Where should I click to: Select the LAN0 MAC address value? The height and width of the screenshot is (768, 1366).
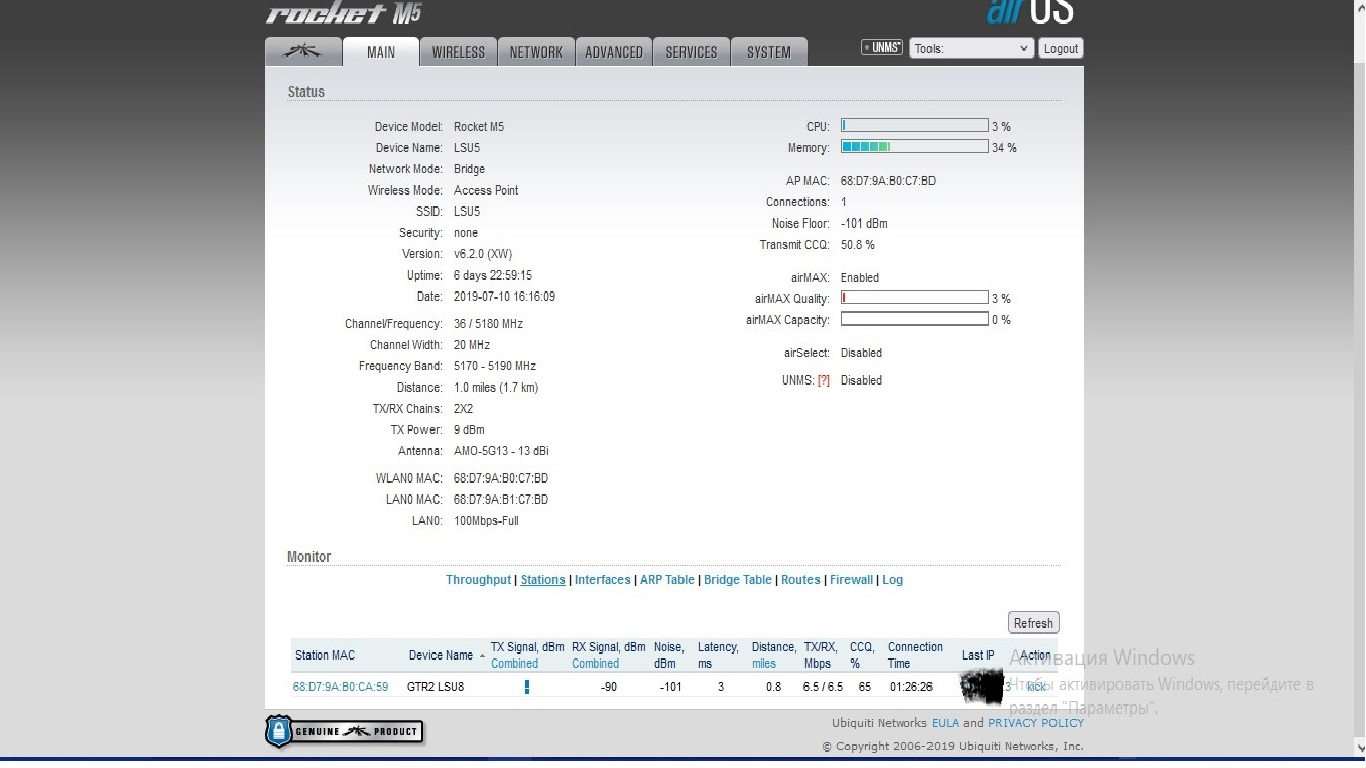501,500
